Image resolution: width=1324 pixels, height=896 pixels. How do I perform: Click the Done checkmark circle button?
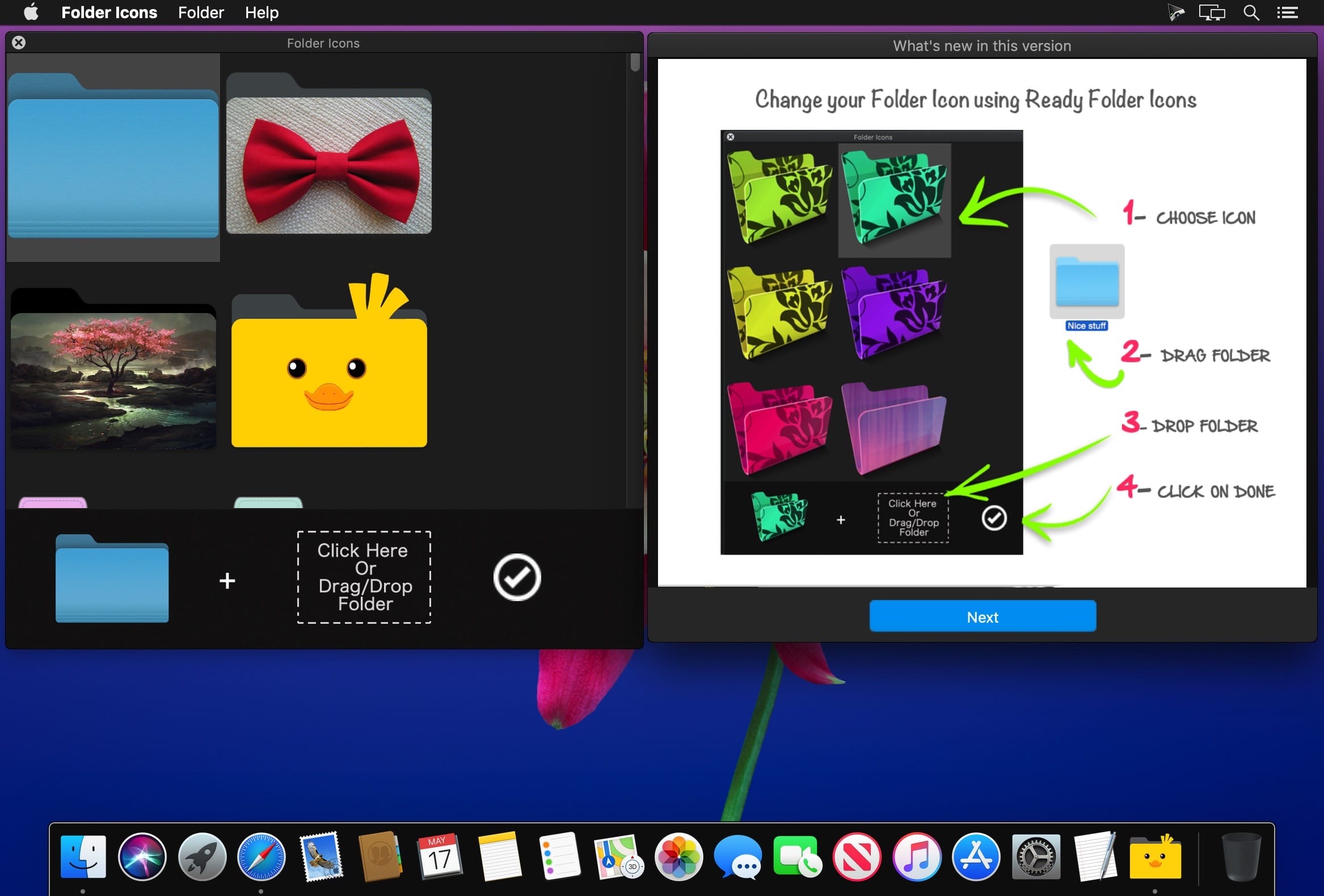(517, 577)
